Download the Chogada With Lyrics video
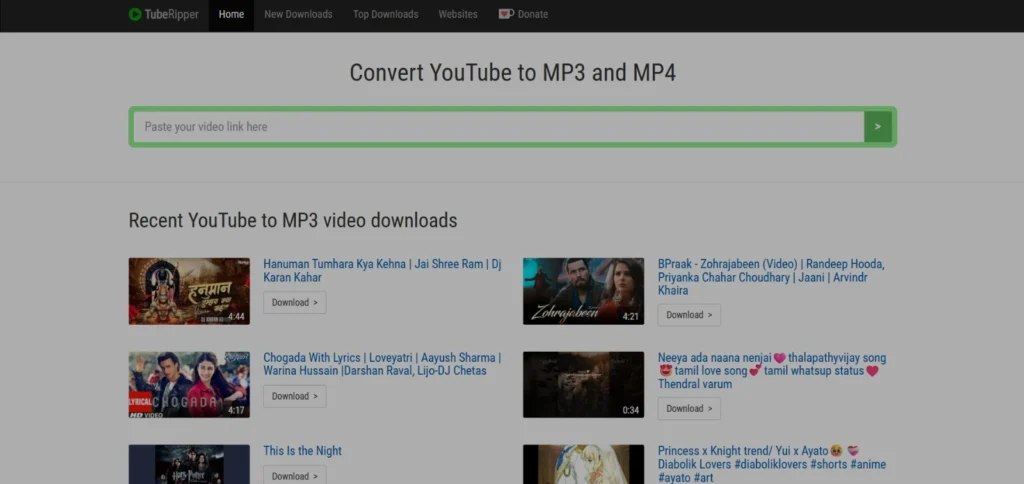 coord(295,396)
